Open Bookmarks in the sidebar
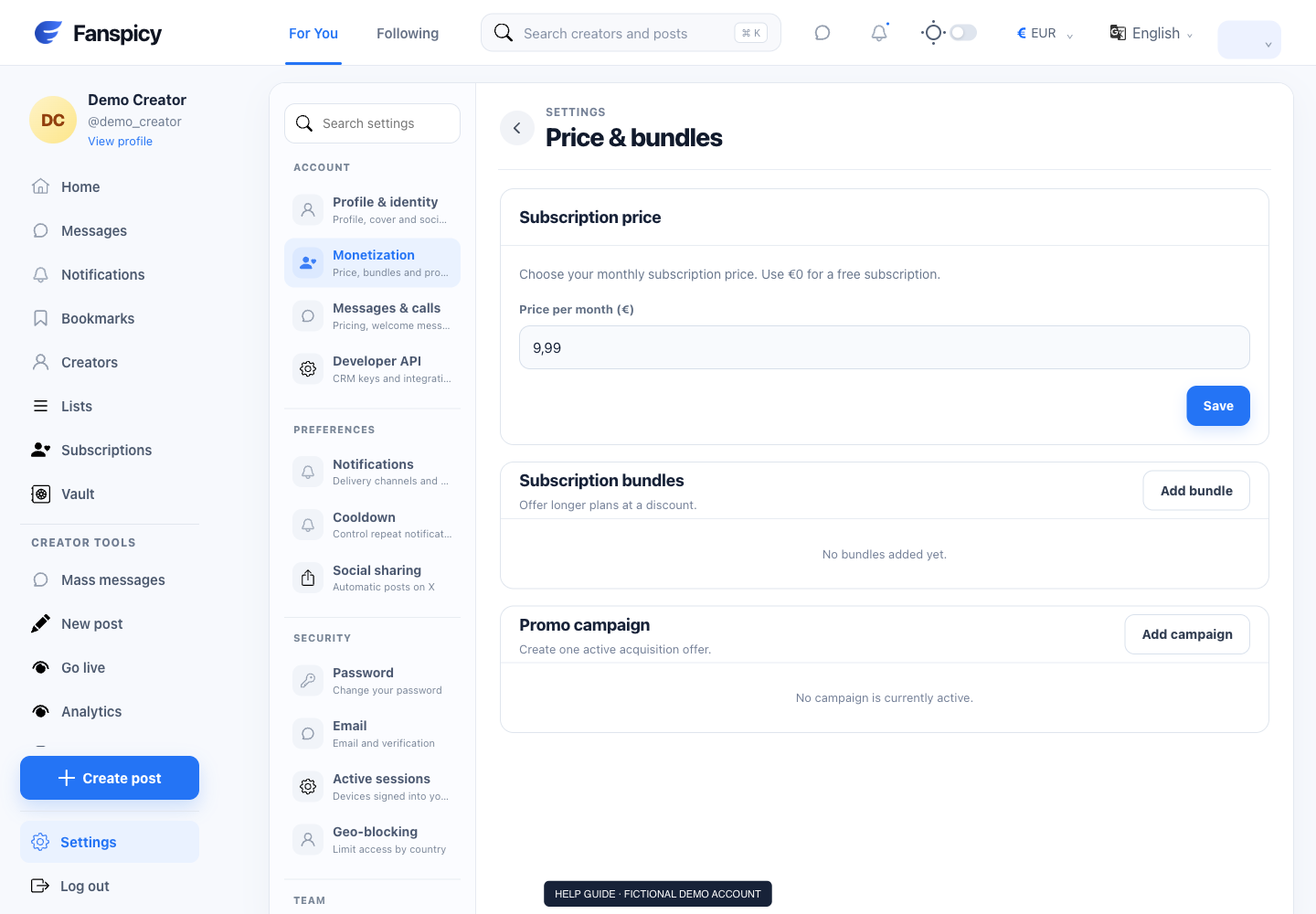 [110, 318]
